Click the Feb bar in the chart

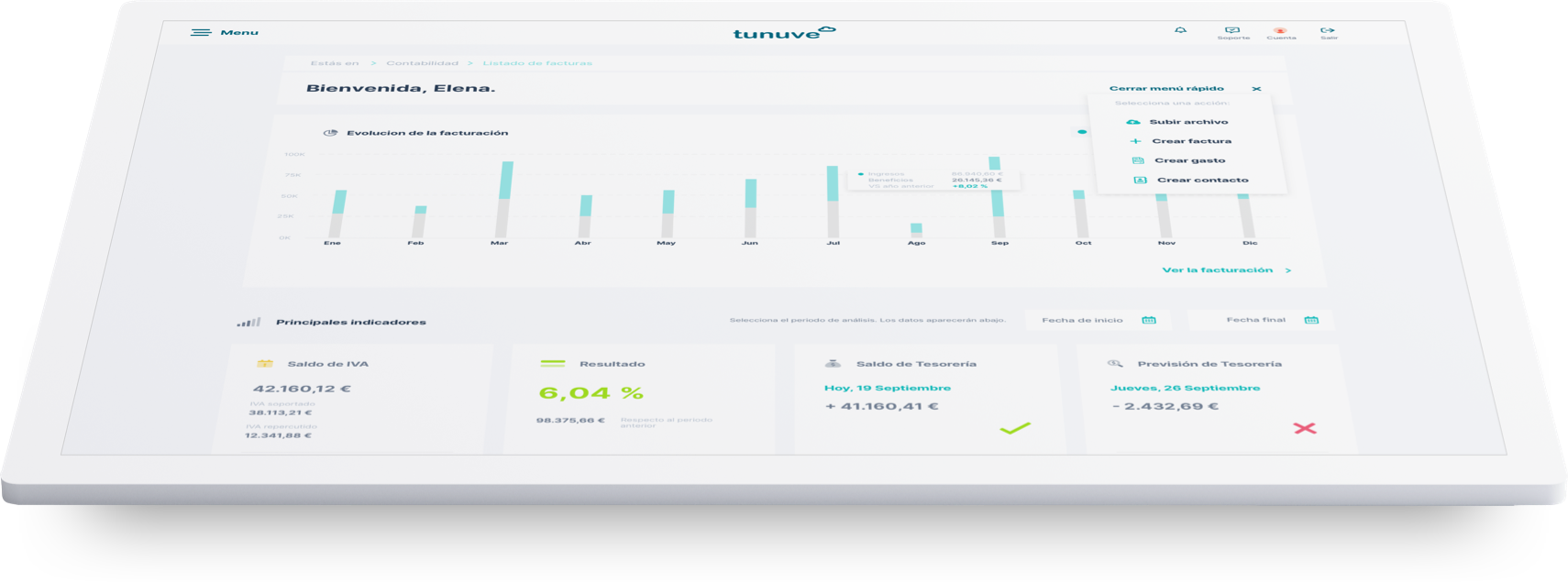pos(420,222)
